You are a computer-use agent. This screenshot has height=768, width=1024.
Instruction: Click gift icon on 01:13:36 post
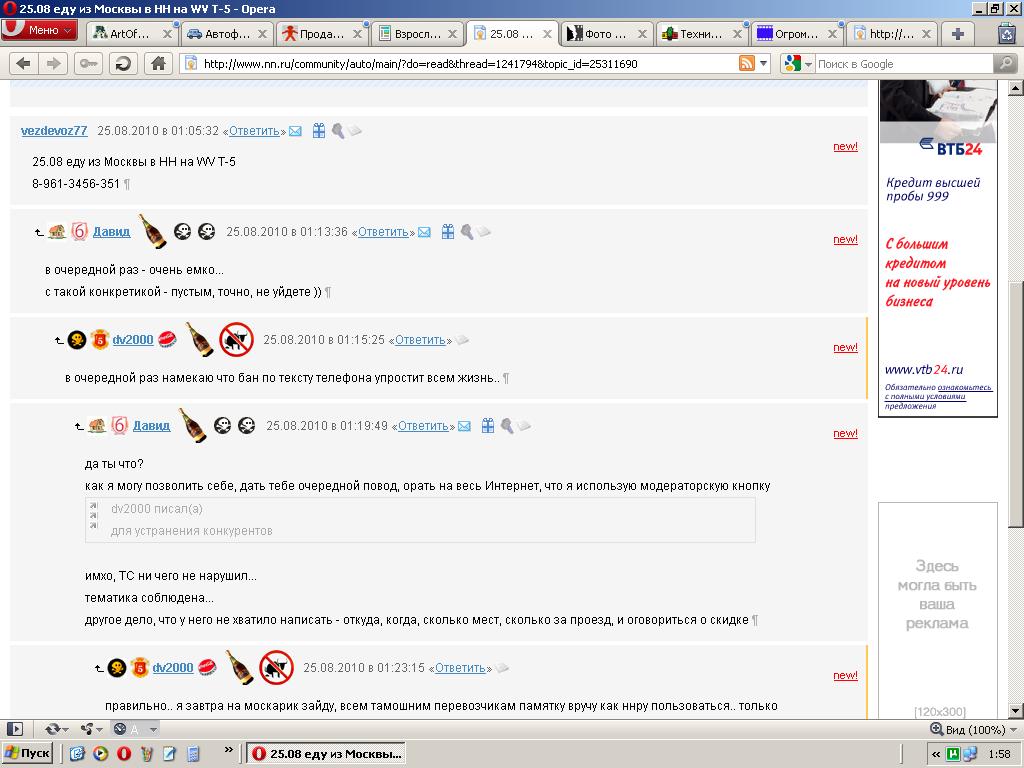tap(447, 231)
